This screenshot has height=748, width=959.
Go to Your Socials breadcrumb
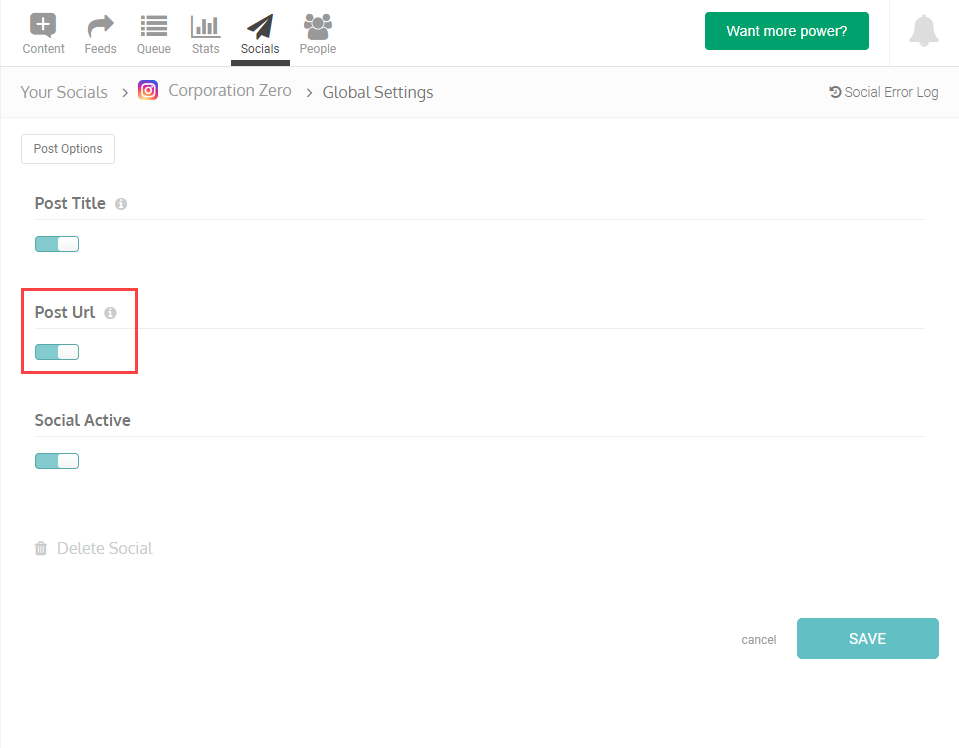click(64, 92)
